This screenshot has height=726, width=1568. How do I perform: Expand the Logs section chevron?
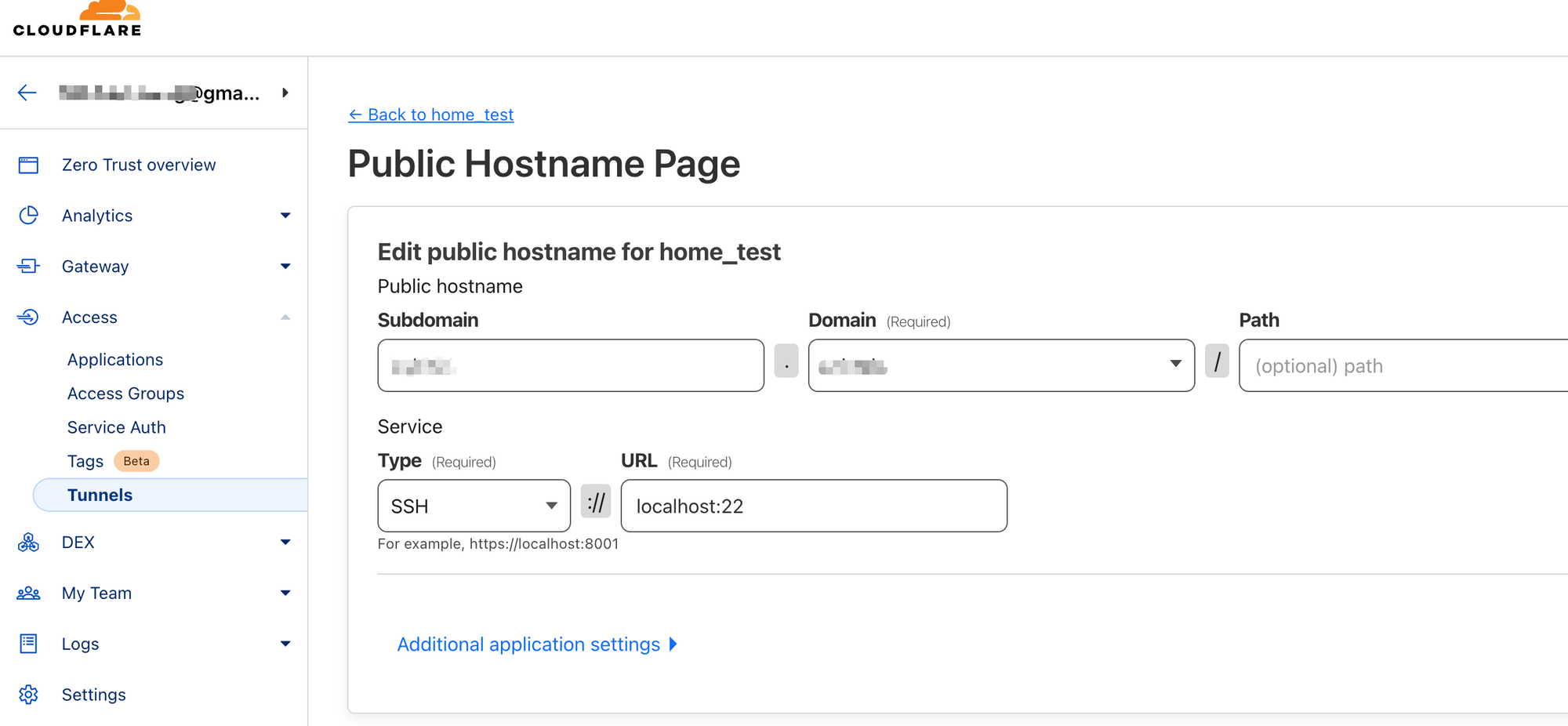point(285,644)
